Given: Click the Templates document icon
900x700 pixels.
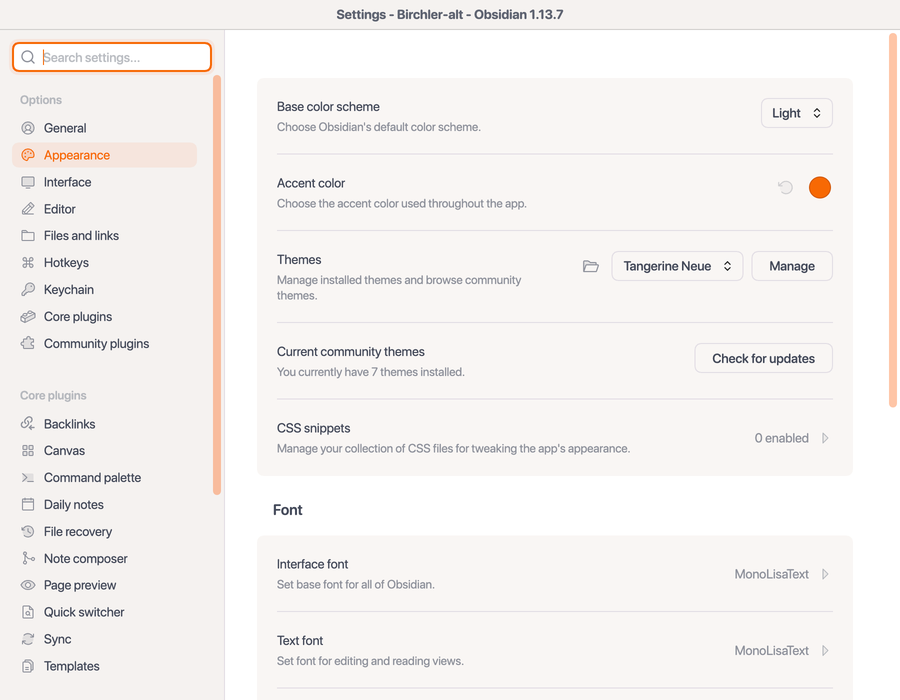Looking at the screenshot, I should [x=28, y=666].
